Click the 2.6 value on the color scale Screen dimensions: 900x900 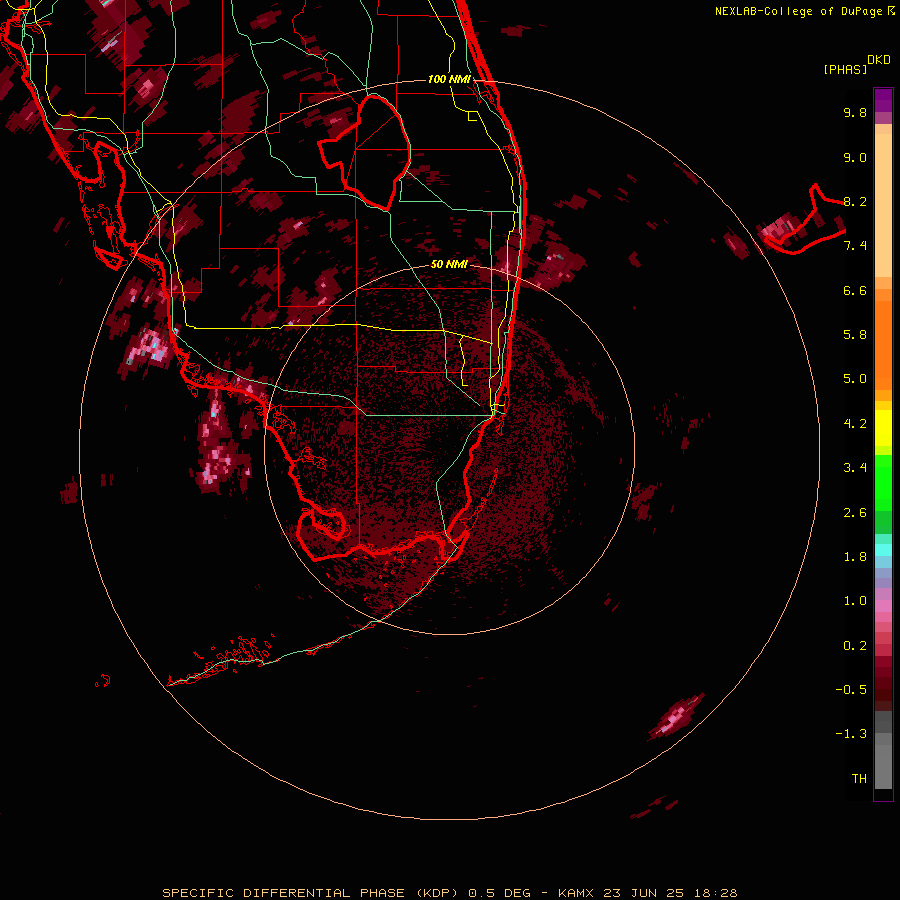point(855,513)
